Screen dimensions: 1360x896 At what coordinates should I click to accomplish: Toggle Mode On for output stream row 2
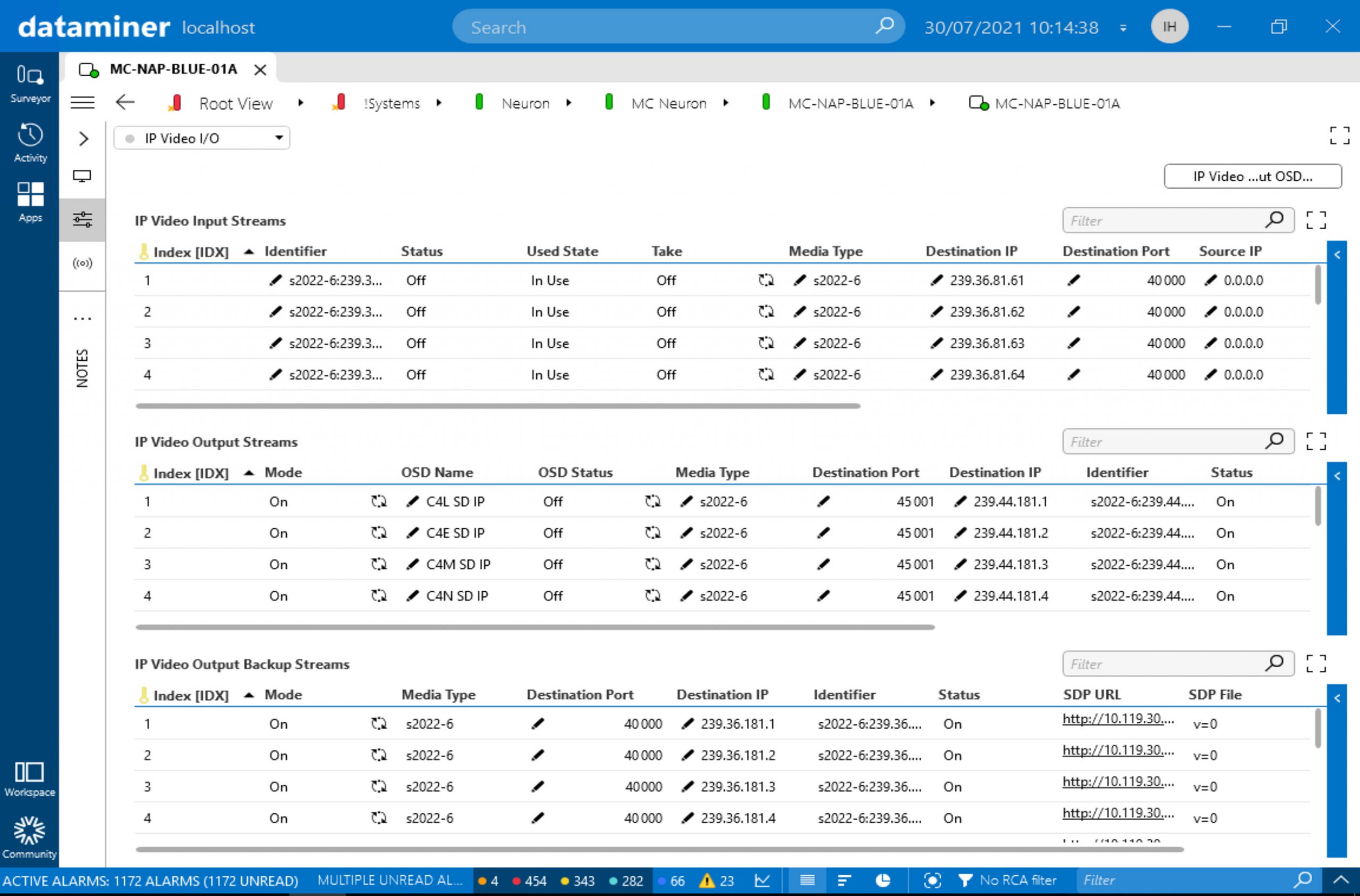[x=378, y=533]
